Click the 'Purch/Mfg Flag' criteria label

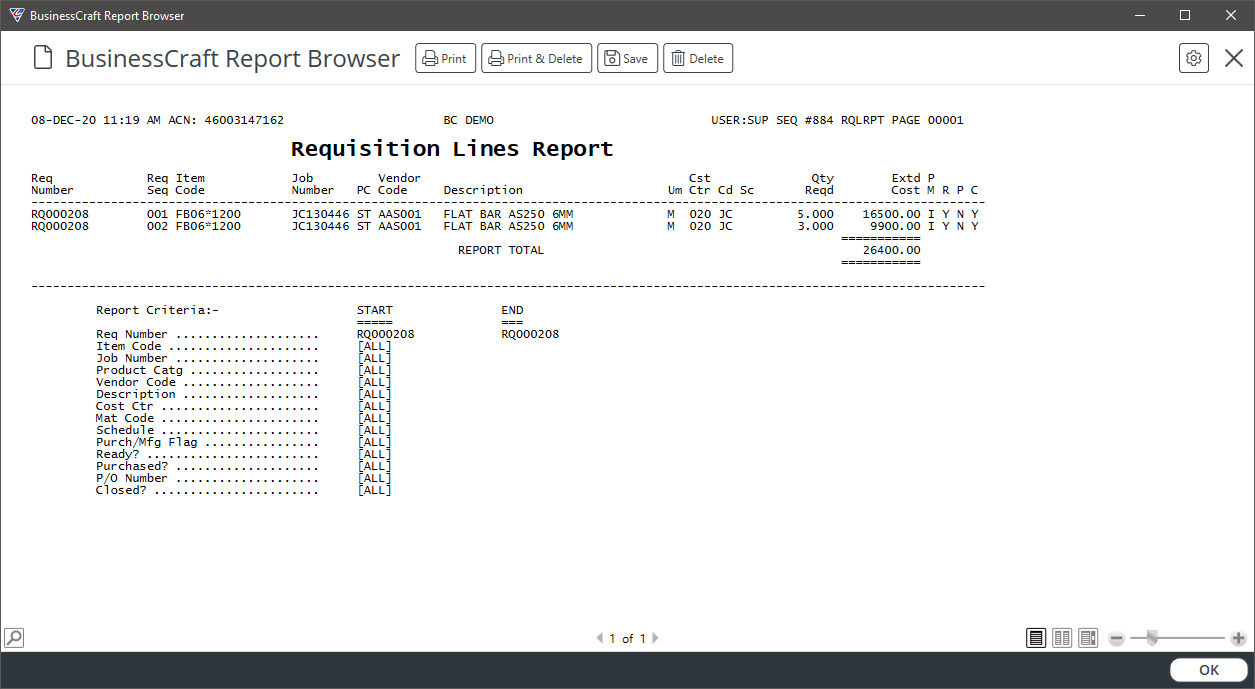click(146, 442)
